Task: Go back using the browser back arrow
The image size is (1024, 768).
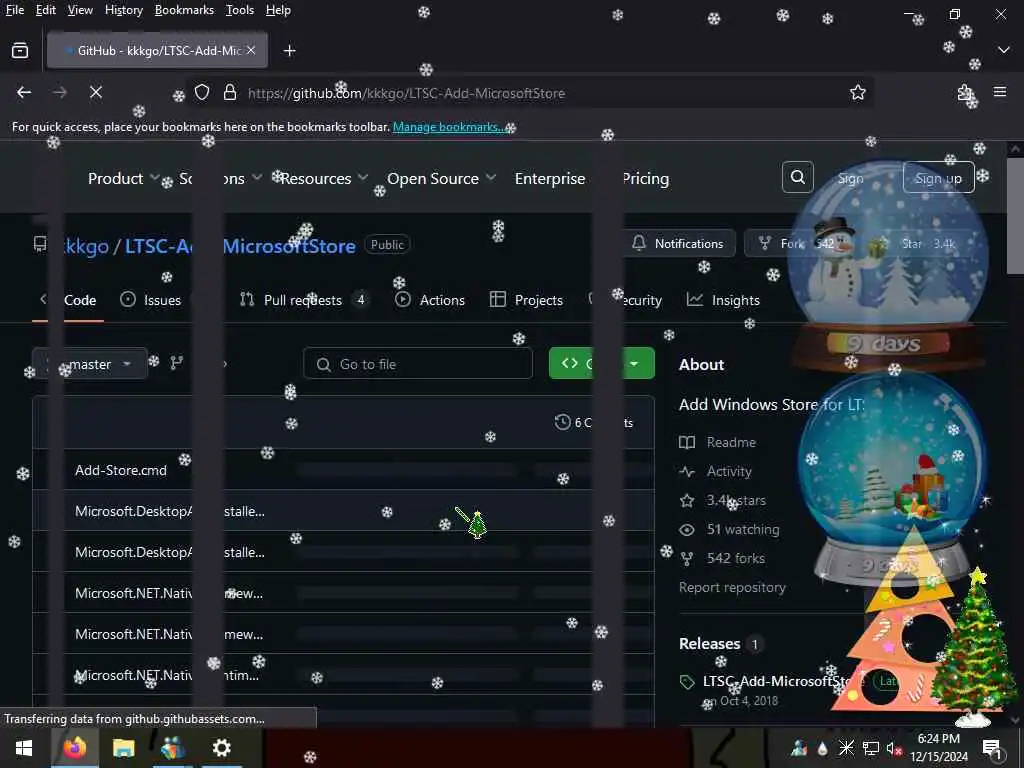Action: click(24, 93)
